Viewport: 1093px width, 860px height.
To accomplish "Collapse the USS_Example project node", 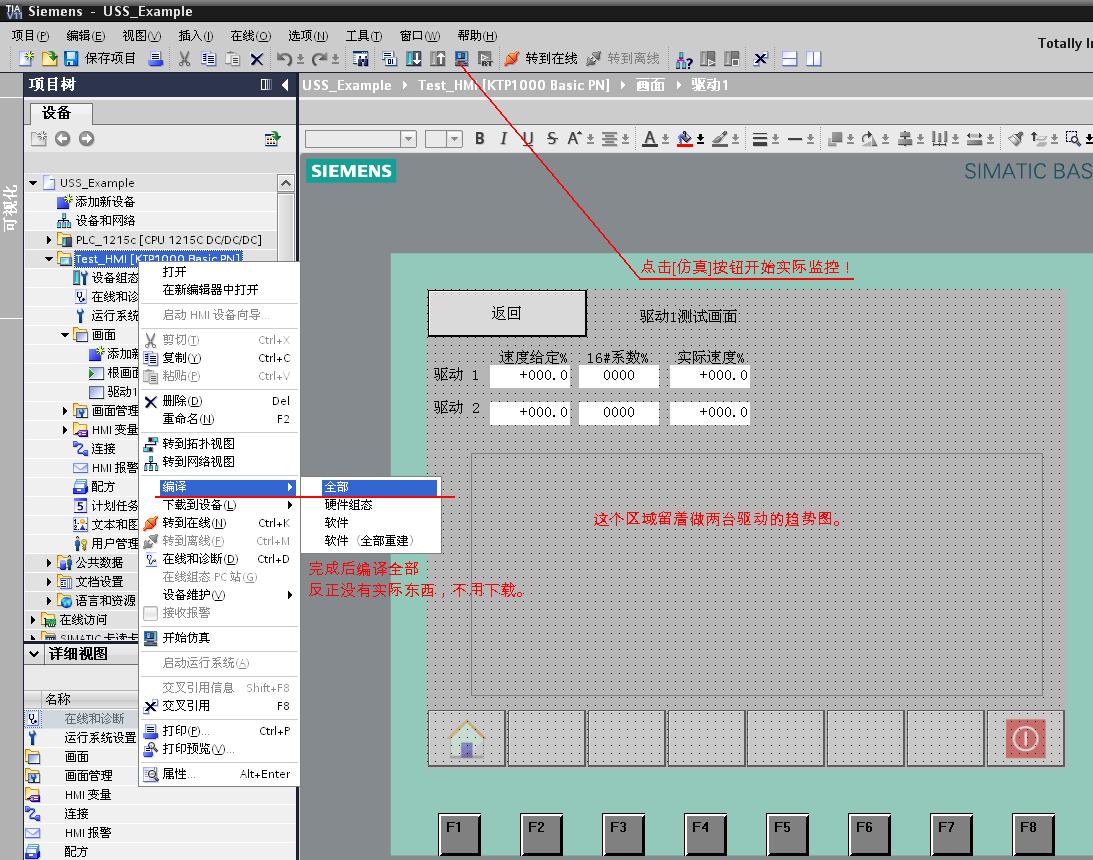I will (33, 183).
